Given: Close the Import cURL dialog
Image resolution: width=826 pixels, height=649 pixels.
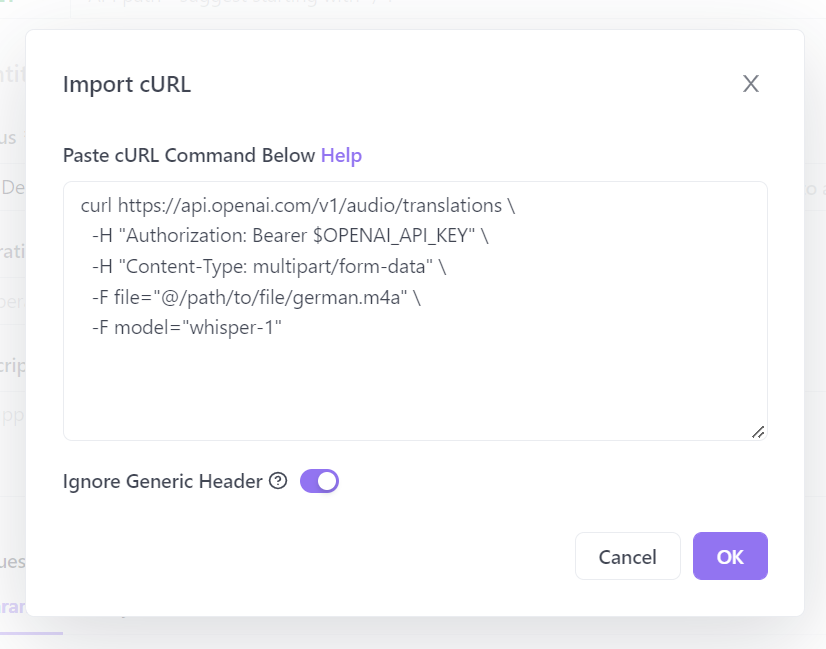Looking at the screenshot, I should (751, 84).
